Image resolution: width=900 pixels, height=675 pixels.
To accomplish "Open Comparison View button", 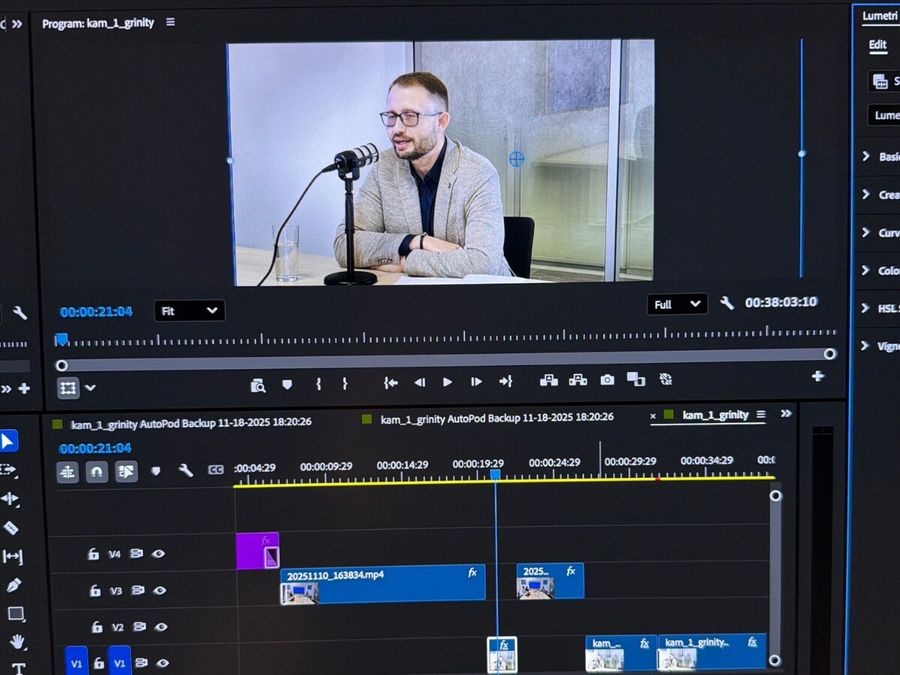I will (636, 379).
